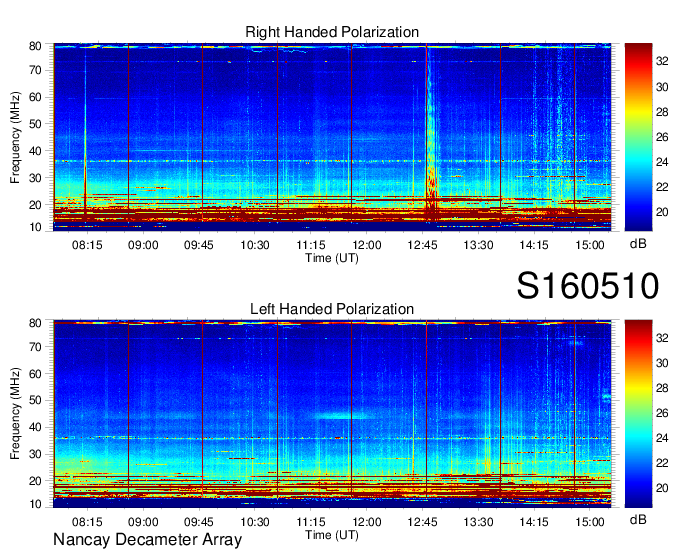This screenshot has height=552, width=680.
Task: Click the bottom plot's 12:00 tick label
Action: point(366,522)
